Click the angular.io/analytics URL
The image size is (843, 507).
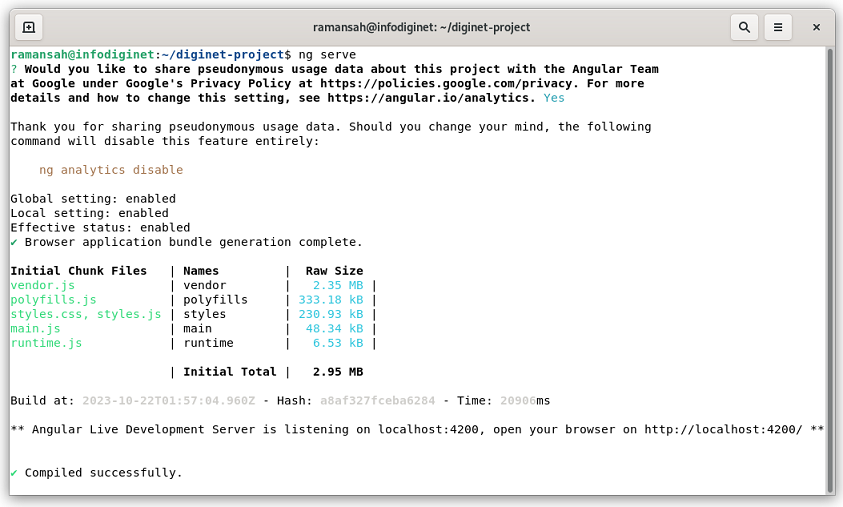(428, 98)
